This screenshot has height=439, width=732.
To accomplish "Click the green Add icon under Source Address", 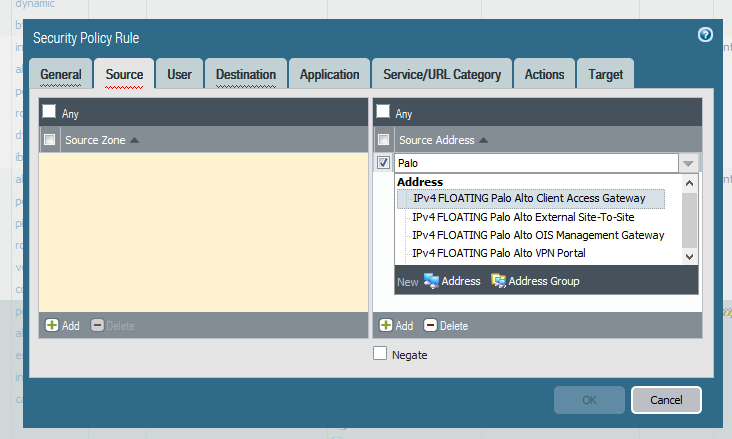I will point(386,326).
